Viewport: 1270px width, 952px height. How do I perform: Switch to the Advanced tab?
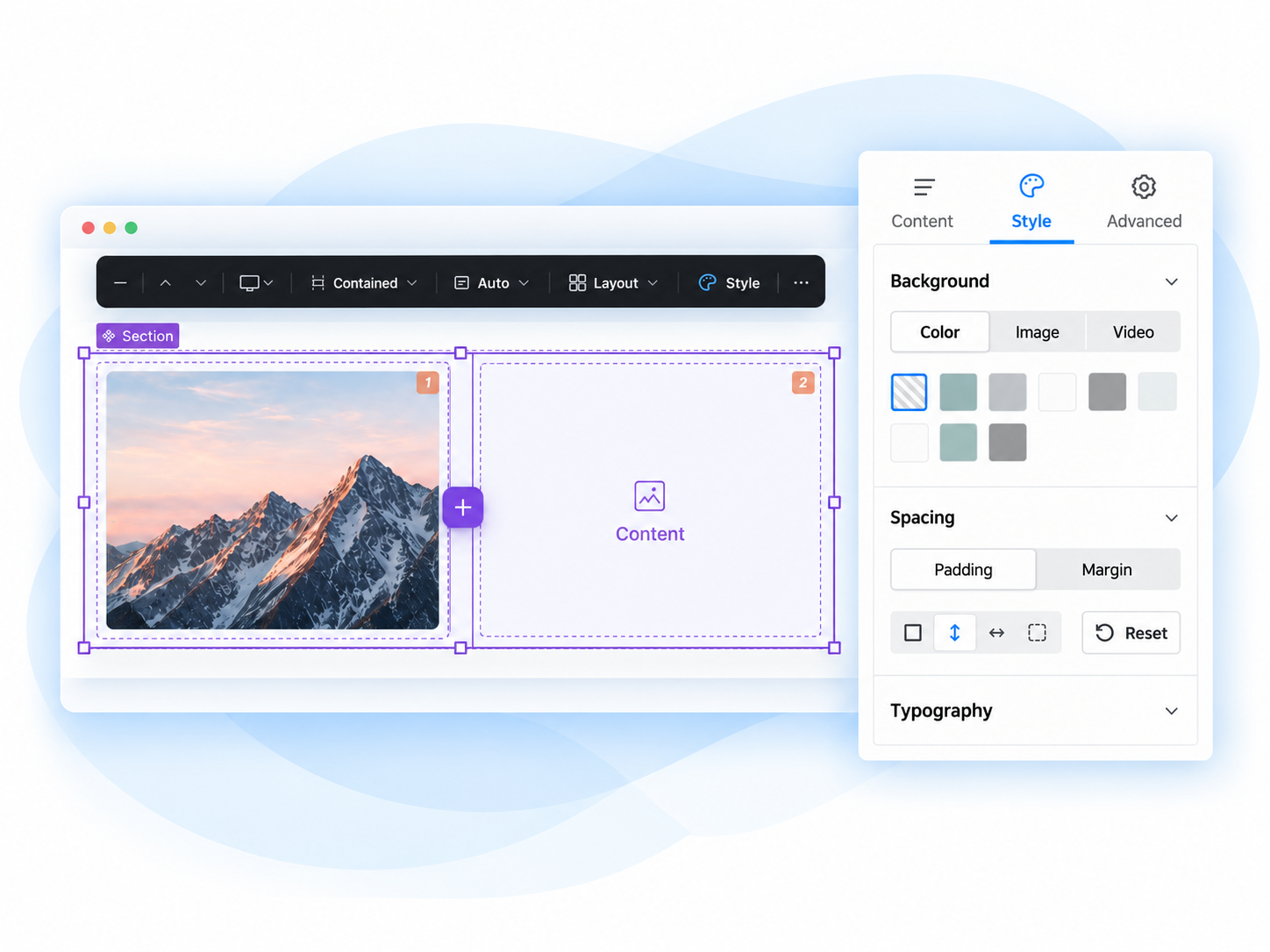point(1144,202)
